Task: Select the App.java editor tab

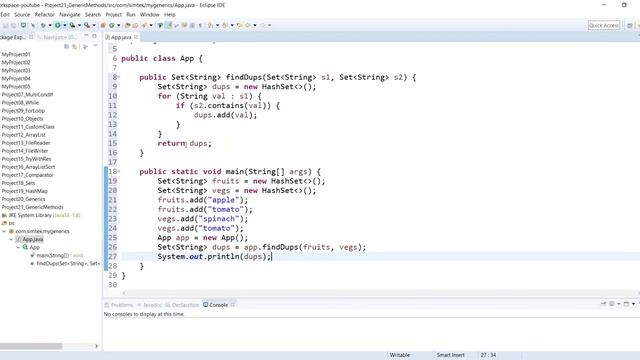Action: 121,37
